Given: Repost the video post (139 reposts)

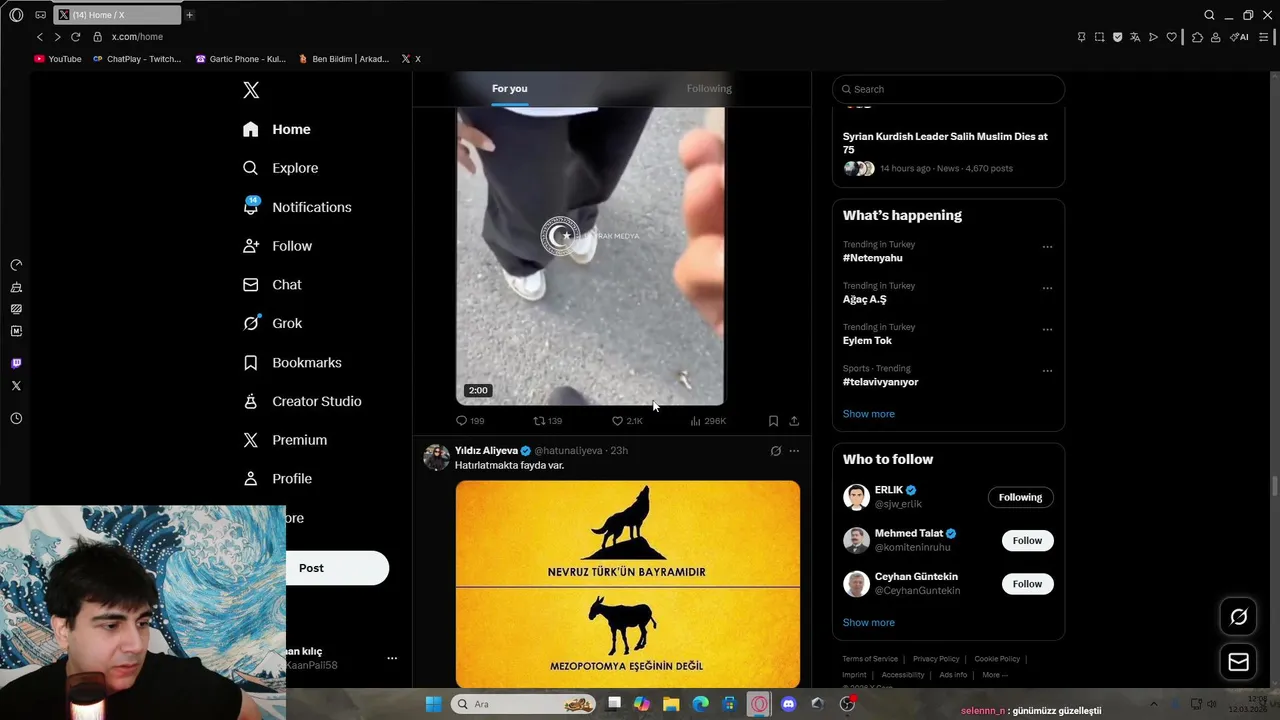Looking at the screenshot, I should click(x=547, y=421).
